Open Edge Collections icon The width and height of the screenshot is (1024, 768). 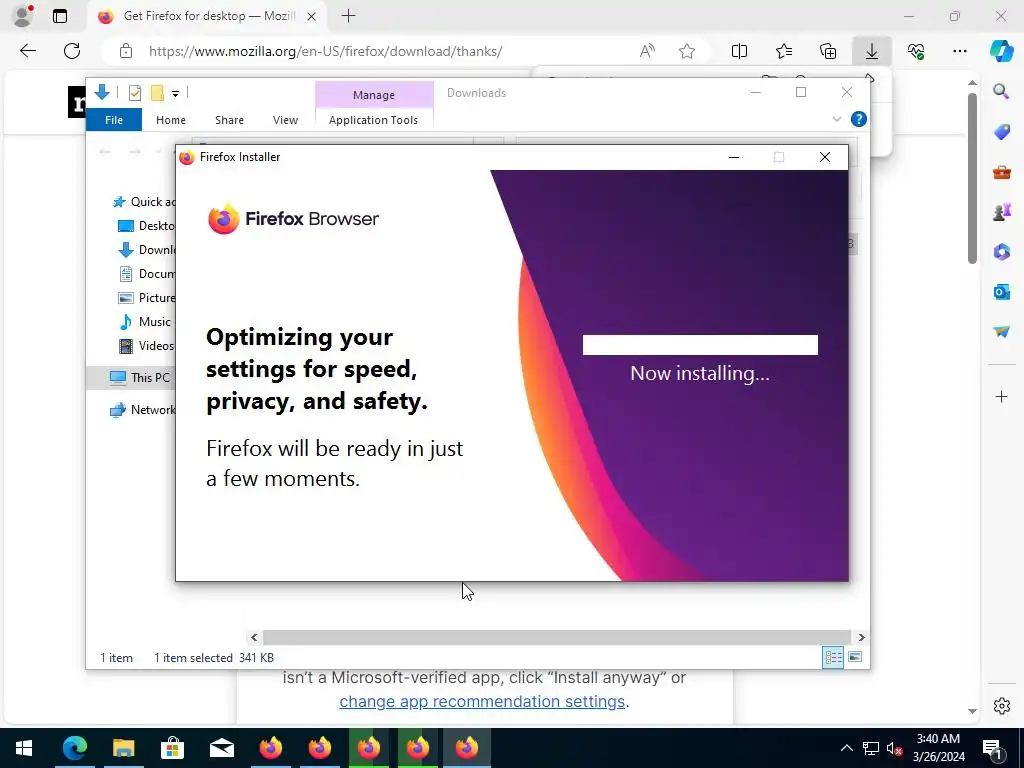(x=828, y=51)
